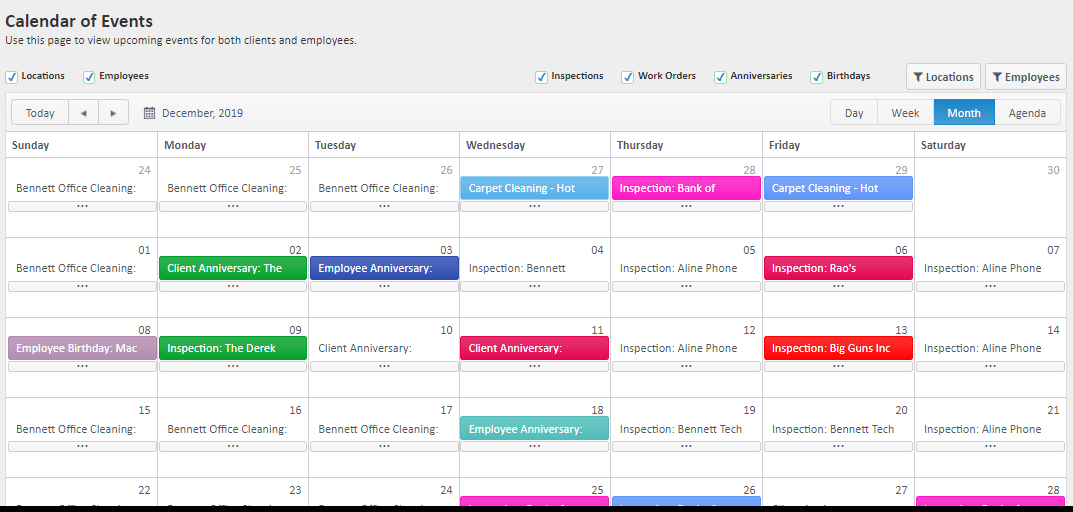Expand more events on Sunday 24
The height and width of the screenshot is (512, 1073).
point(82,206)
